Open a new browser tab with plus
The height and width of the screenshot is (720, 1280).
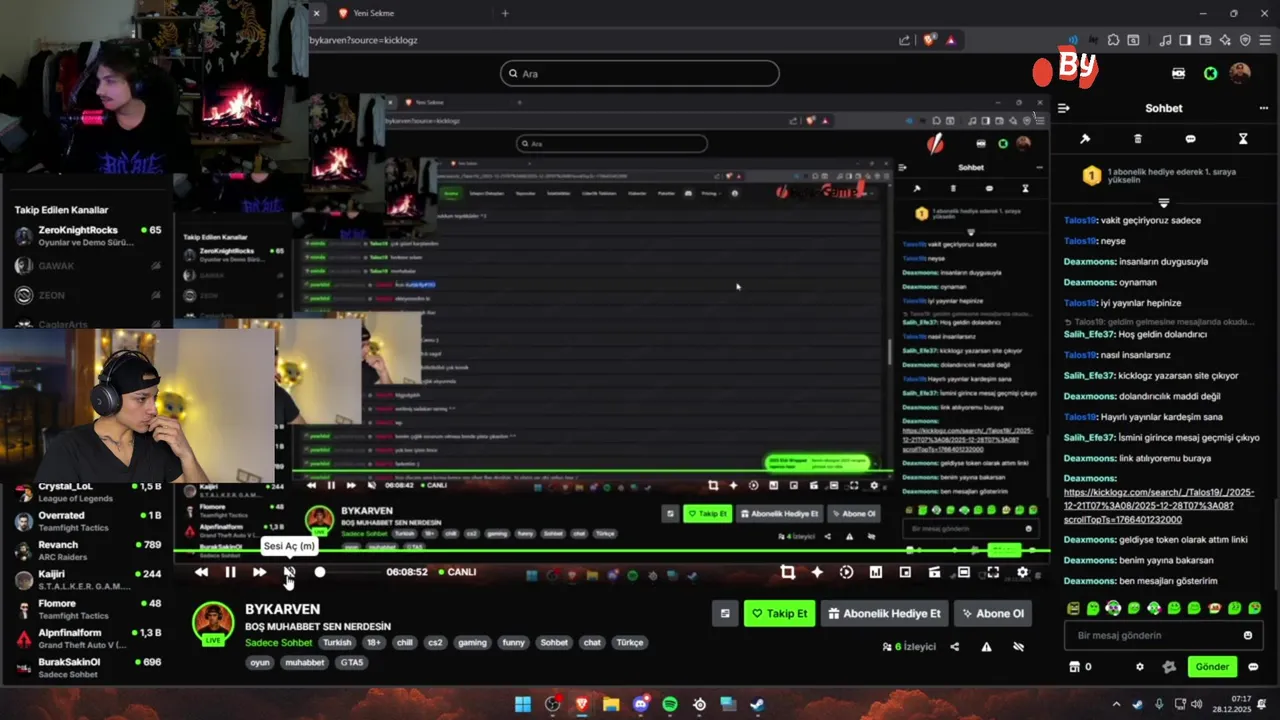click(x=505, y=13)
